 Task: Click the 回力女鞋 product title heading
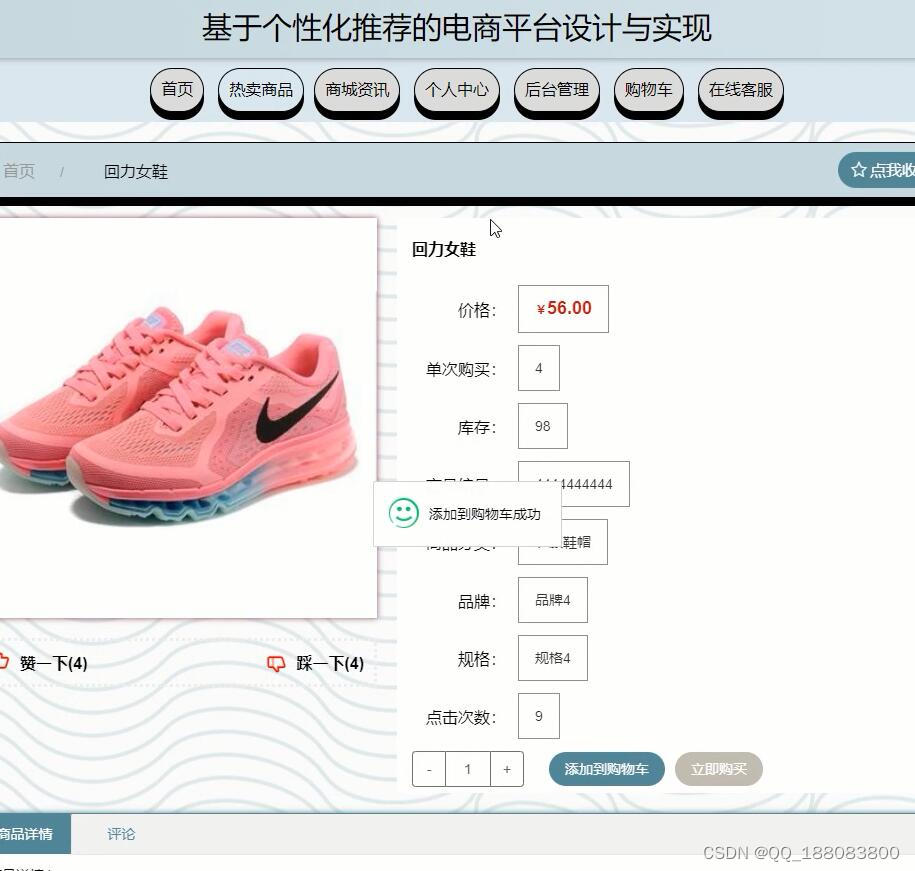tap(444, 249)
